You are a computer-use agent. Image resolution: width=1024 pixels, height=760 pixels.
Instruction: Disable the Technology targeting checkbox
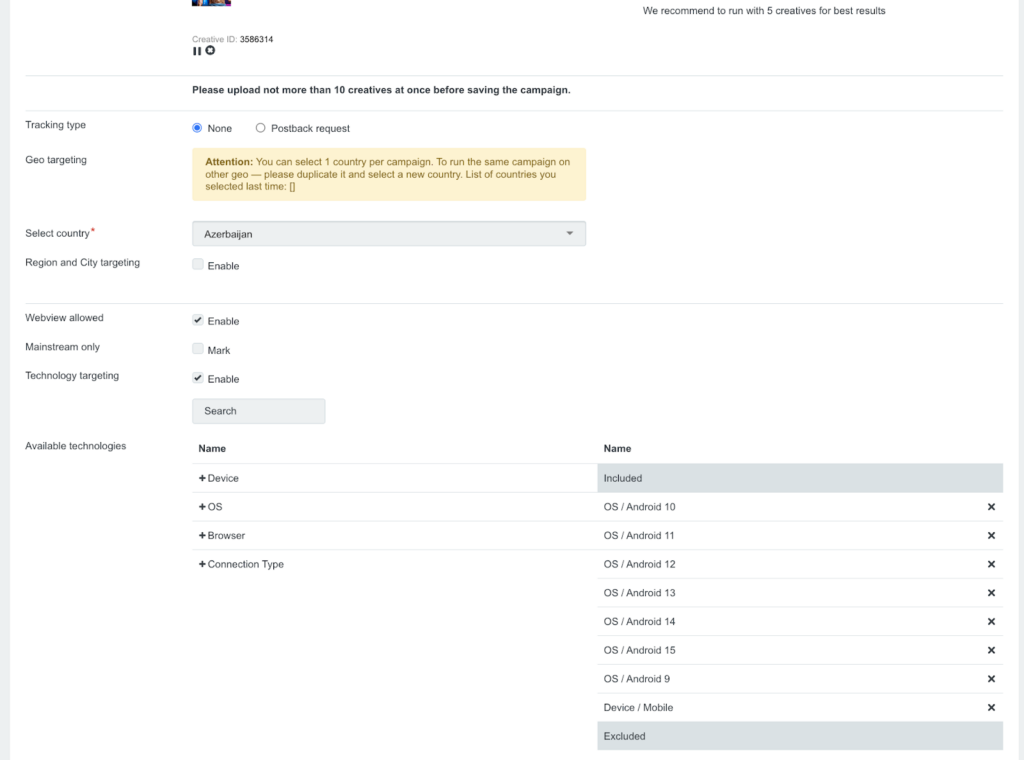(198, 378)
